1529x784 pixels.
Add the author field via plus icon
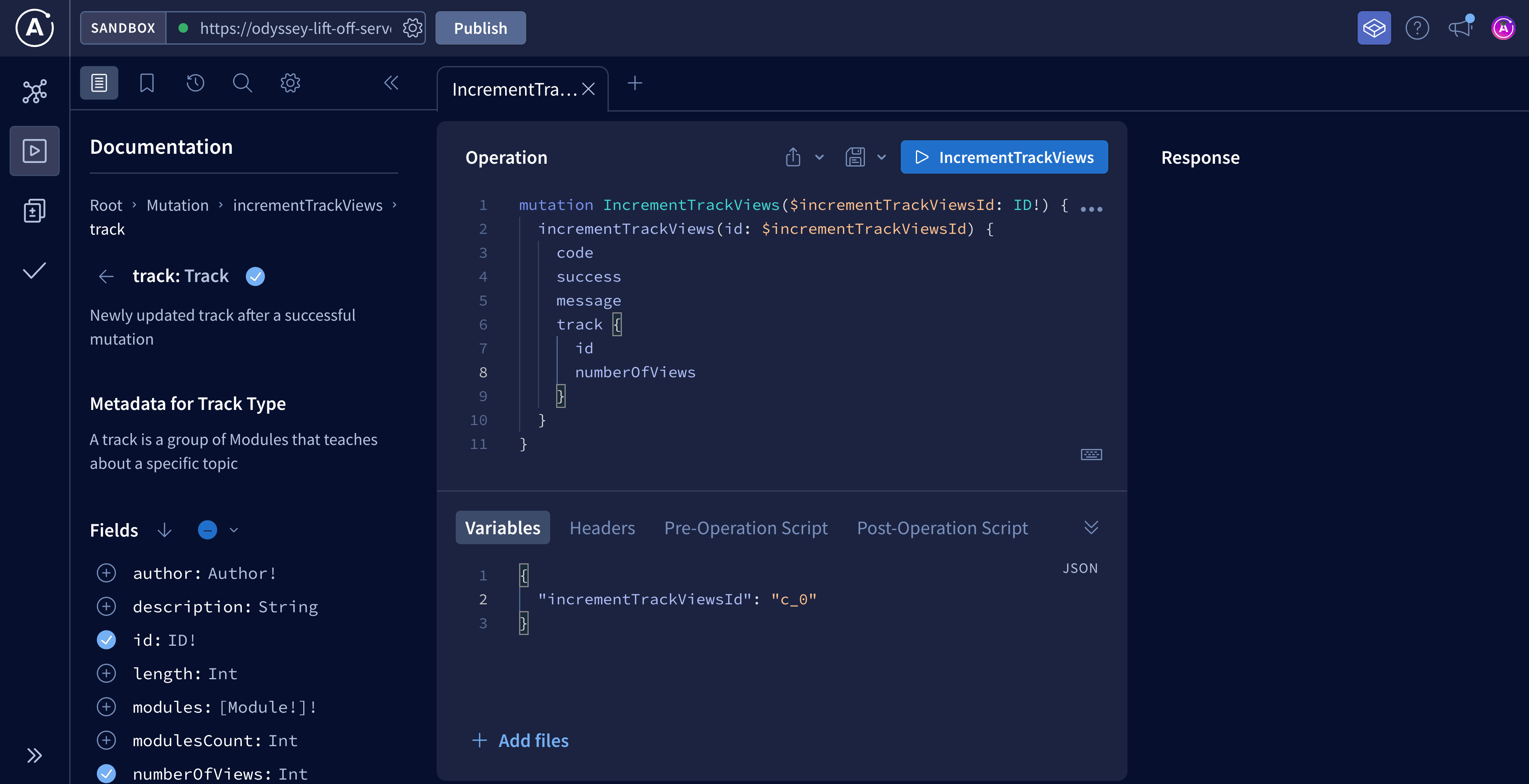coord(106,572)
